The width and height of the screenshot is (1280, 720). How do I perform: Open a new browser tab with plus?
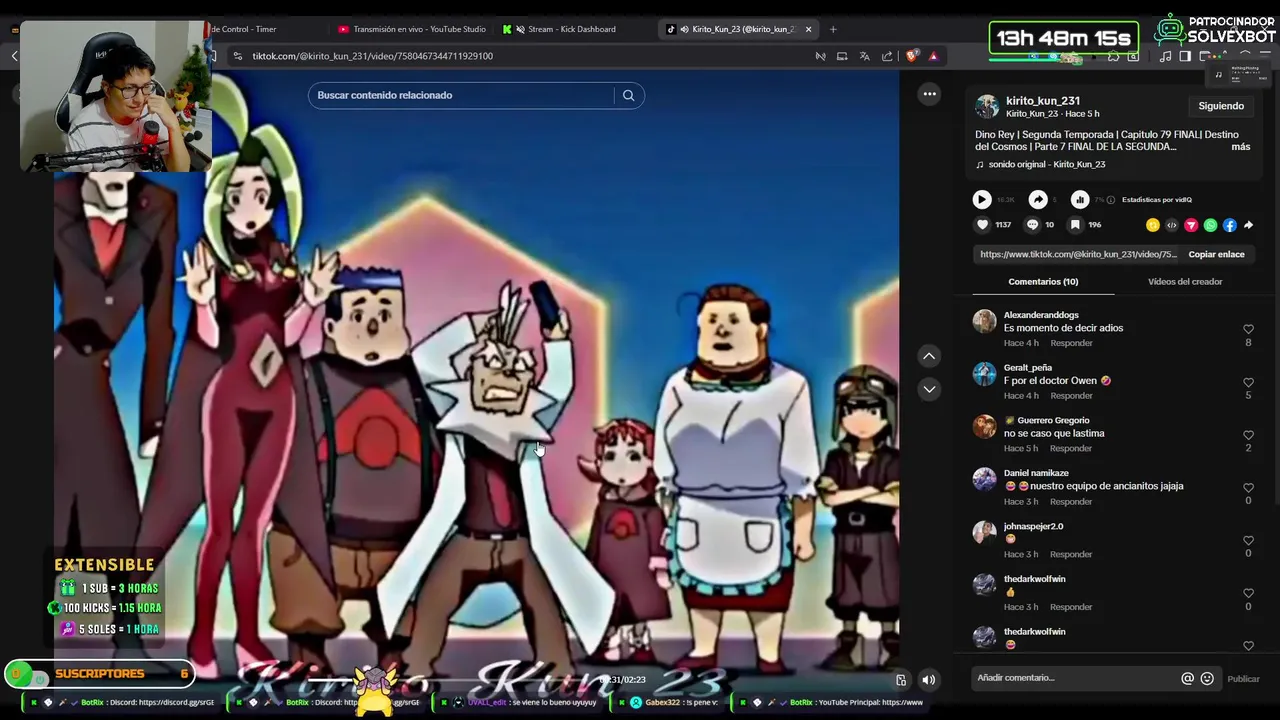(x=833, y=29)
